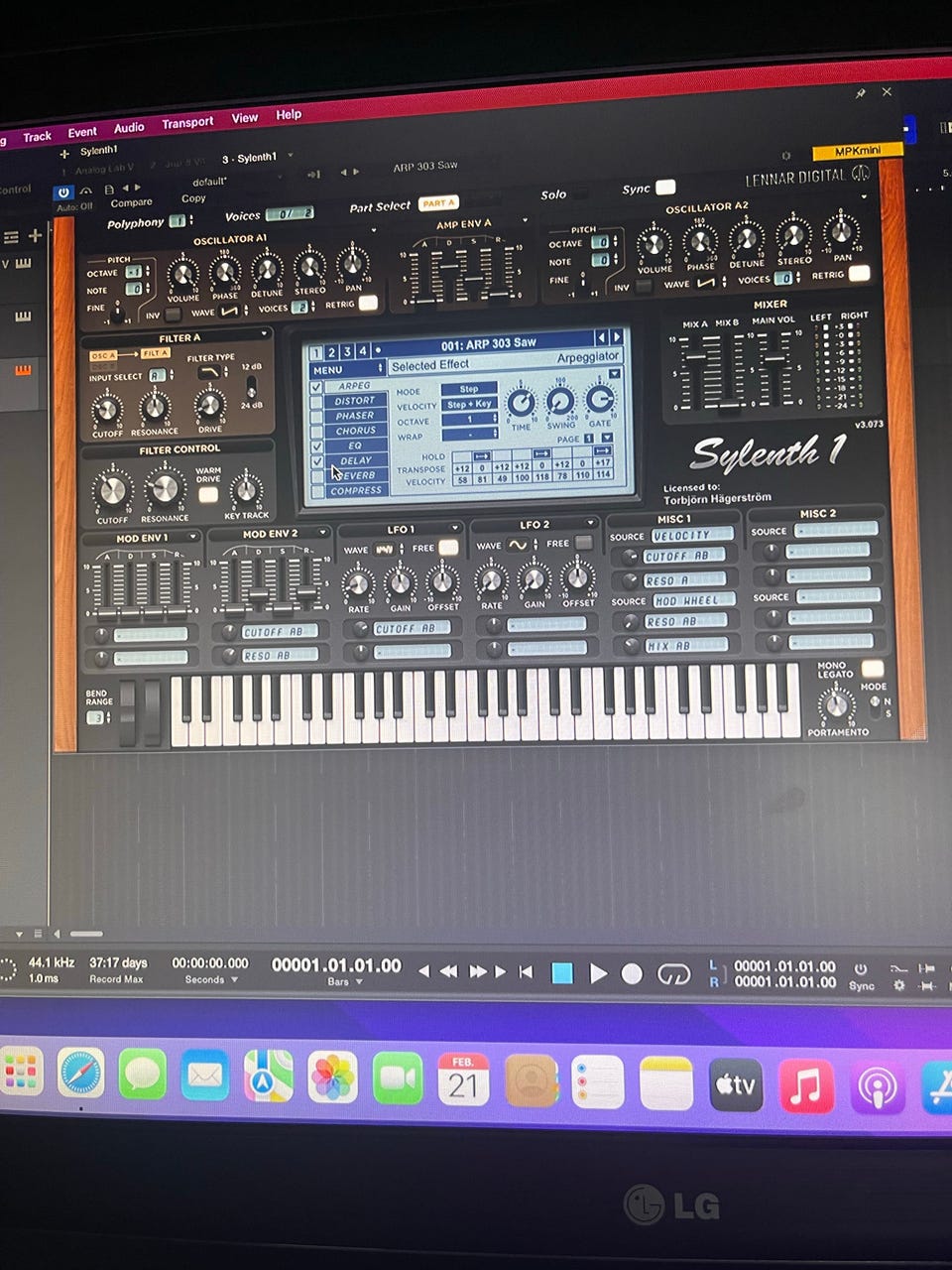This screenshot has width=952, height=1270.
Task: Click the Compare button
Action: coord(131,202)
